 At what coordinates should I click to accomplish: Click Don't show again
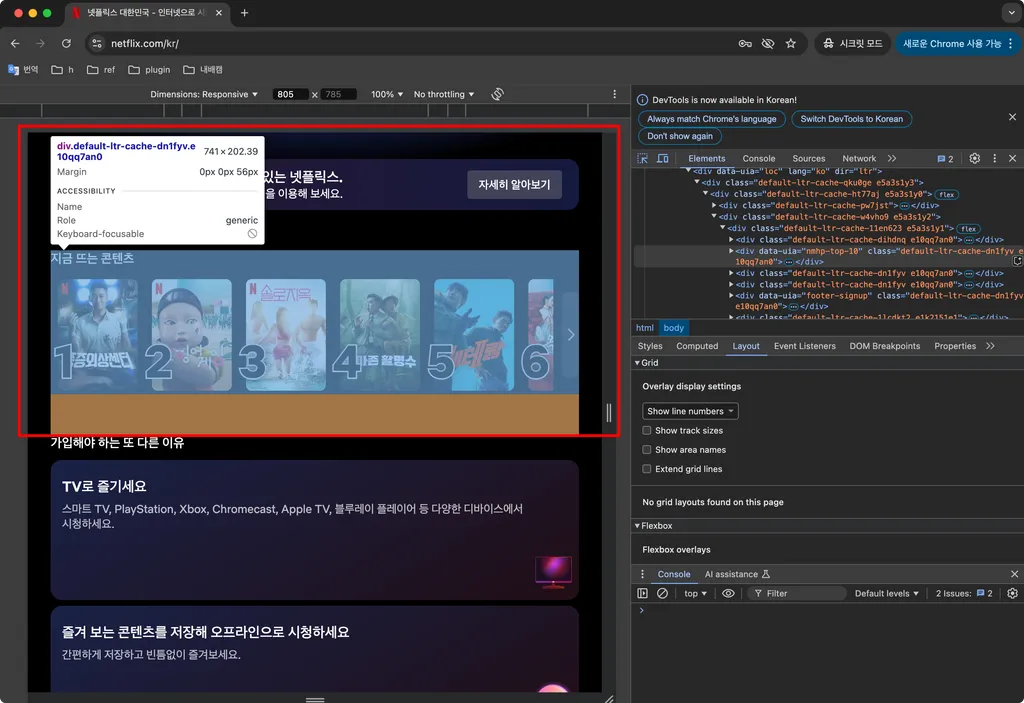click(680, 136)
